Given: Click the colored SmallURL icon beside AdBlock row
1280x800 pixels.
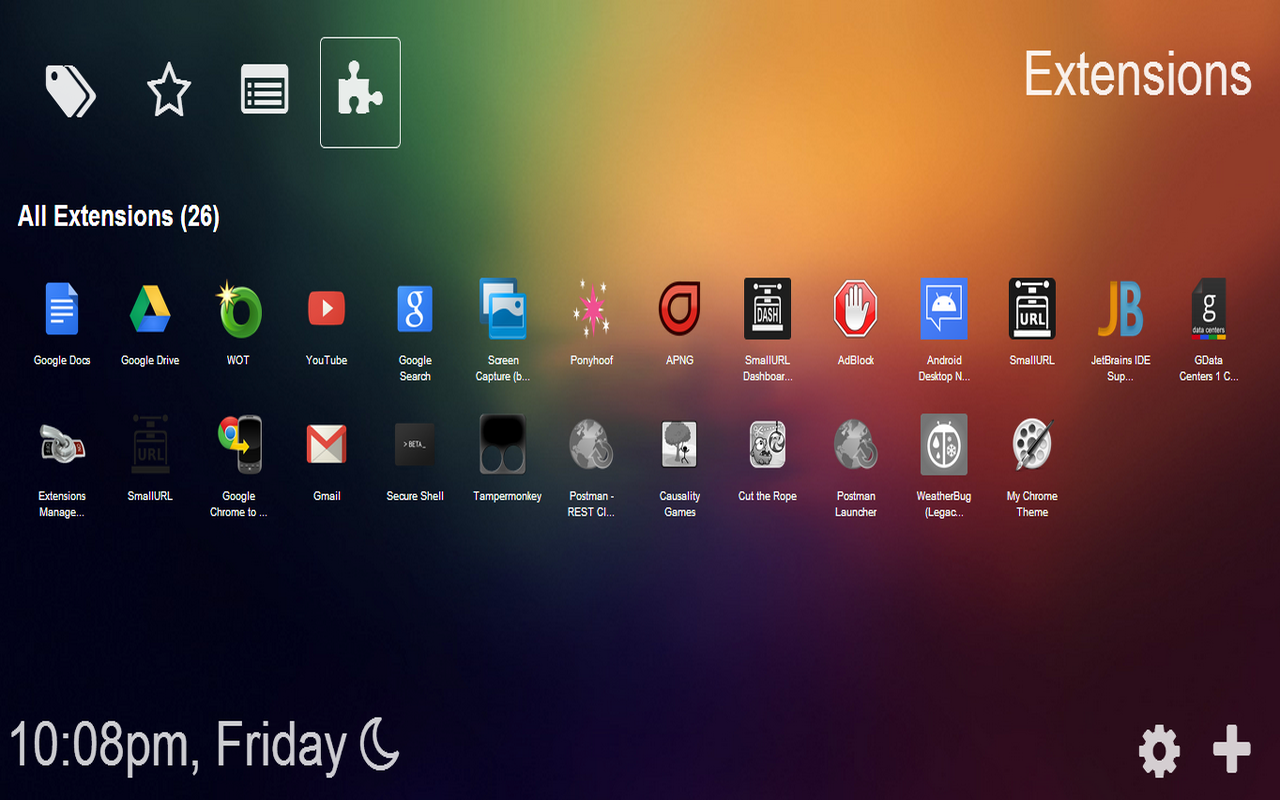Looking at the screenshot, I should click(x=1032, y=308).
